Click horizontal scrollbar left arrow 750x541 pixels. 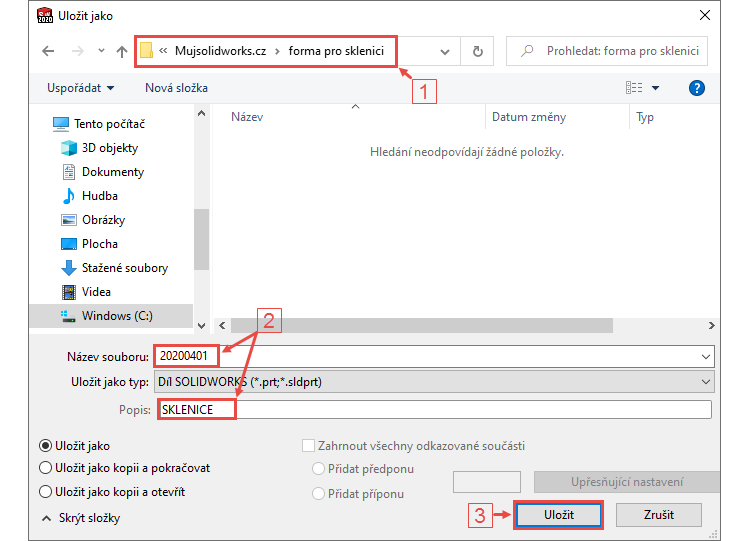pyautogui.click(x=222, y=325)
